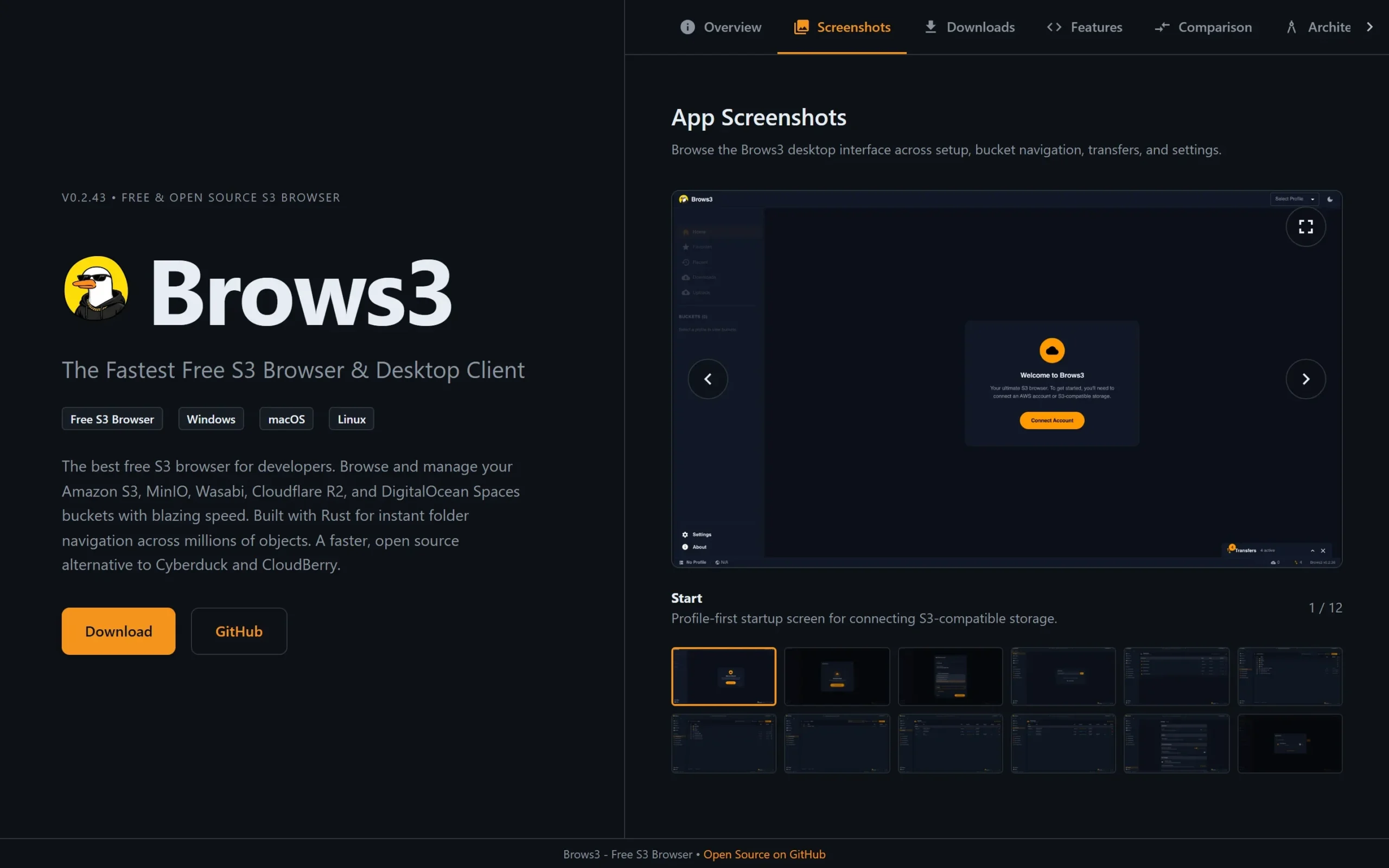Screen dimensions: 1389x868
Task: Show the previous screenshot
Action: click(708, 379)
